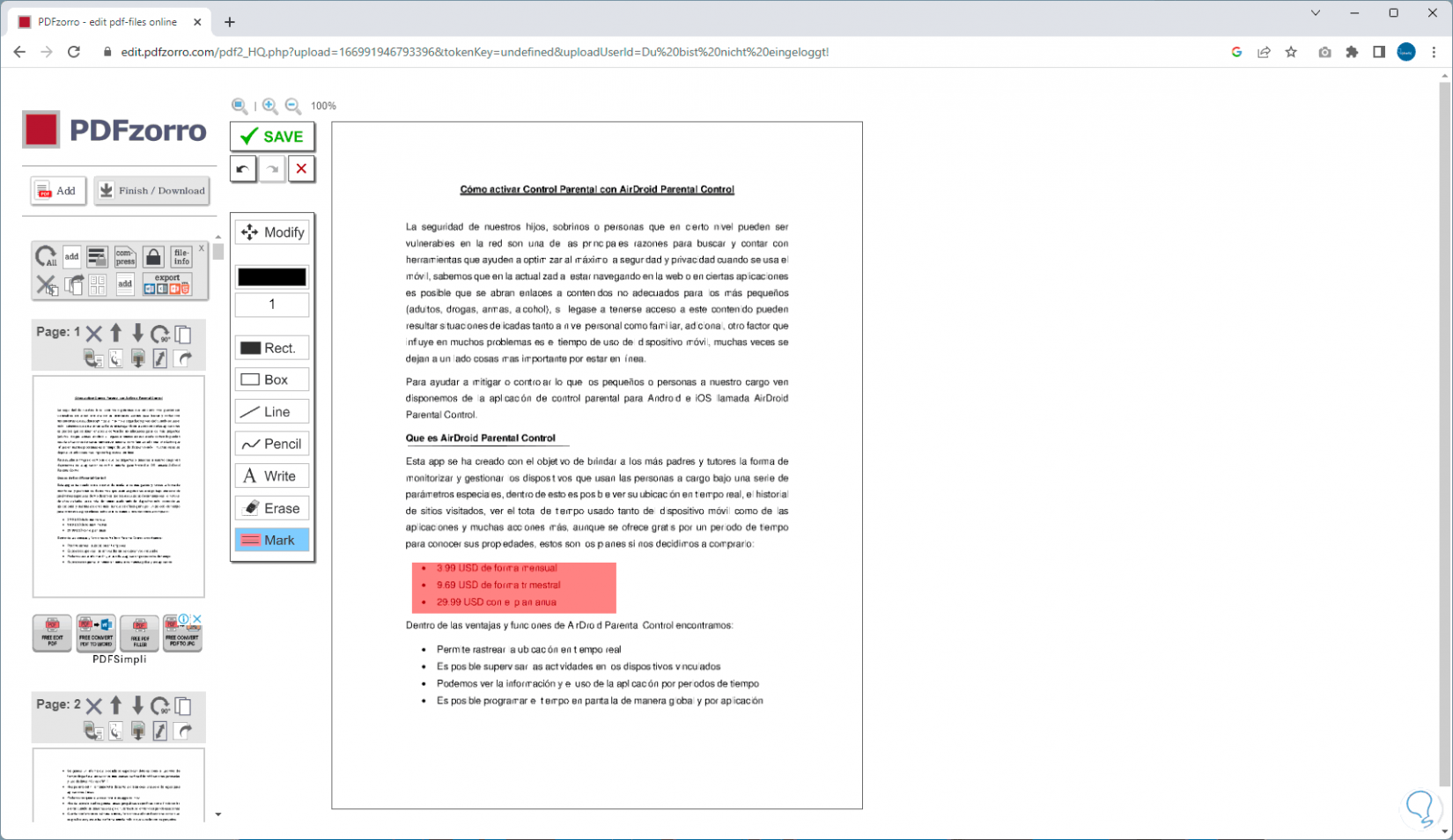Select the PDFzorro browser tab
The width and height of the screenshot is (1453, 840).
(x=109, y=22)
